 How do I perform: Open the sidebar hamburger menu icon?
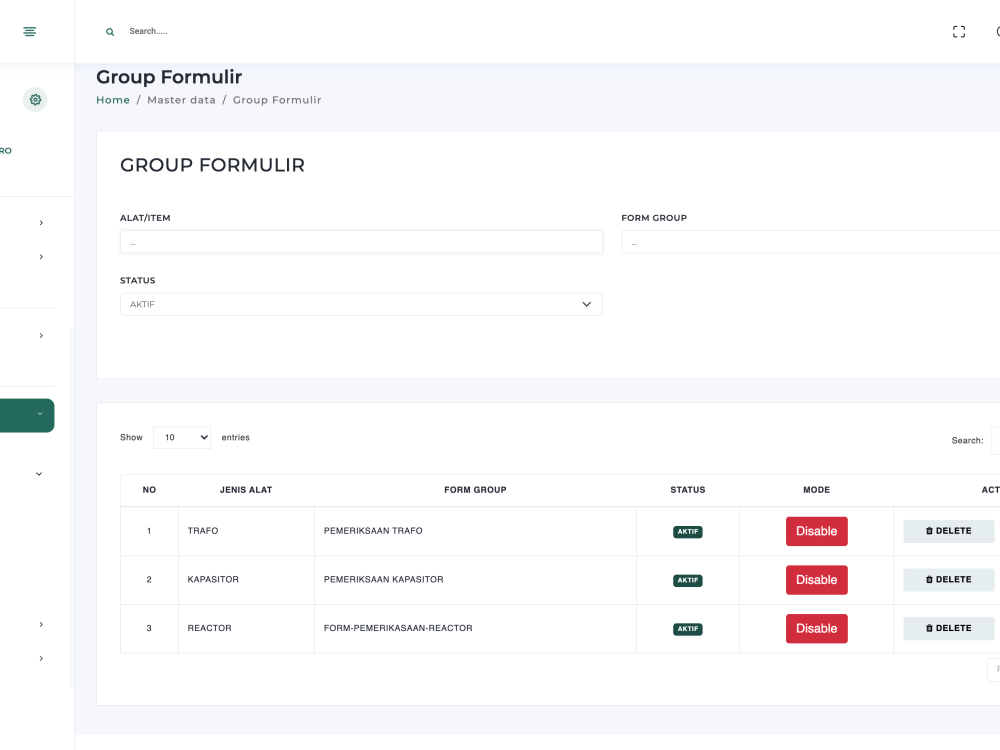(29, 31)
